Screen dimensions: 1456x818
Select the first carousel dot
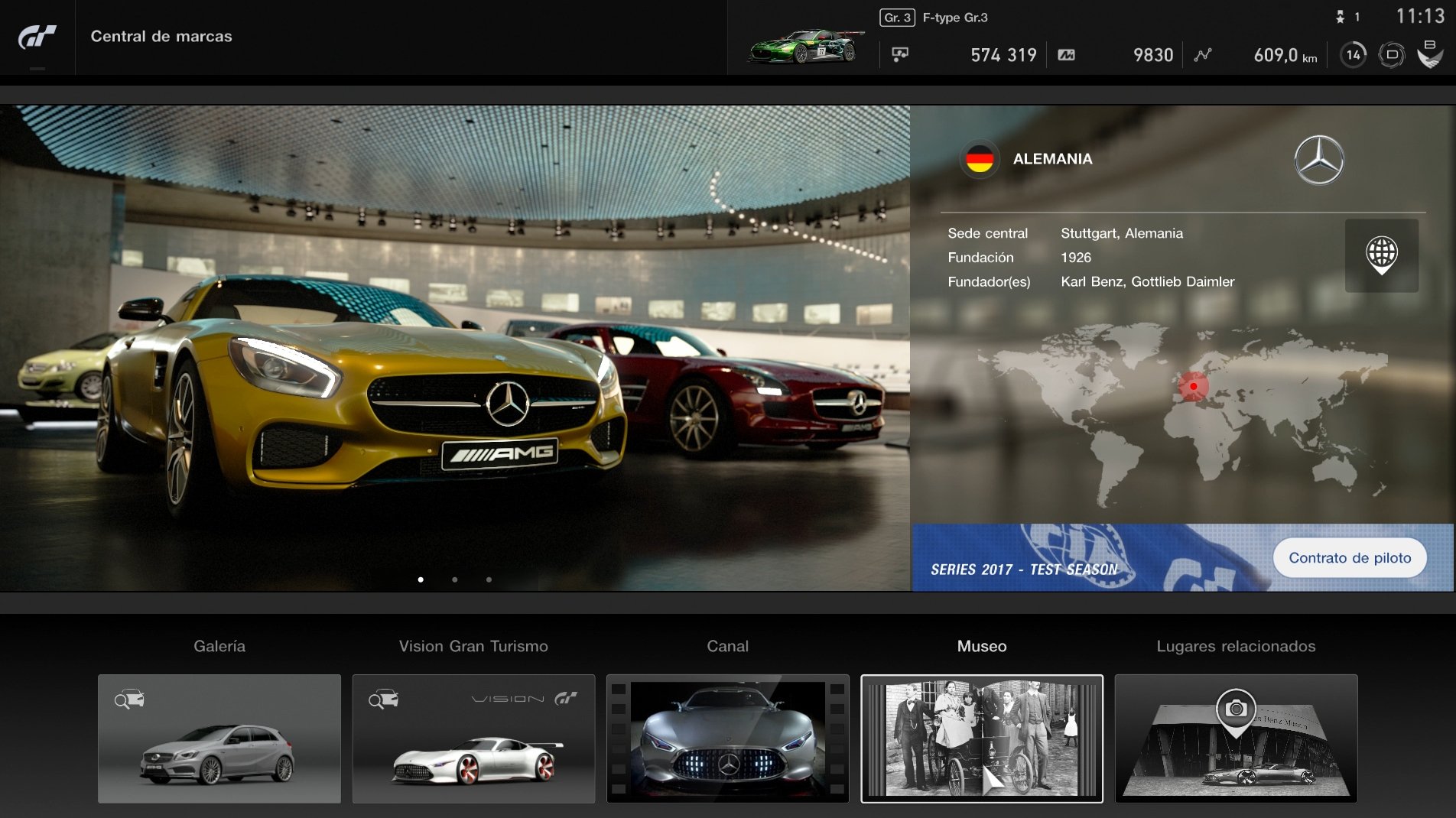420,579
